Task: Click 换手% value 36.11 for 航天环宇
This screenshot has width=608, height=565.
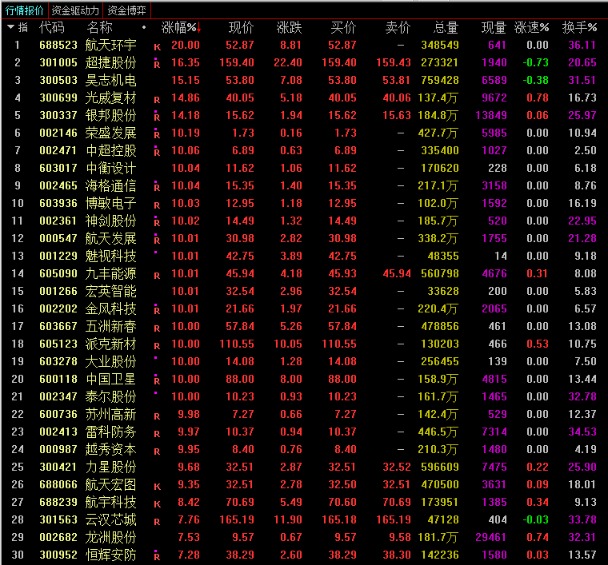Action: (x=582, y=45)
